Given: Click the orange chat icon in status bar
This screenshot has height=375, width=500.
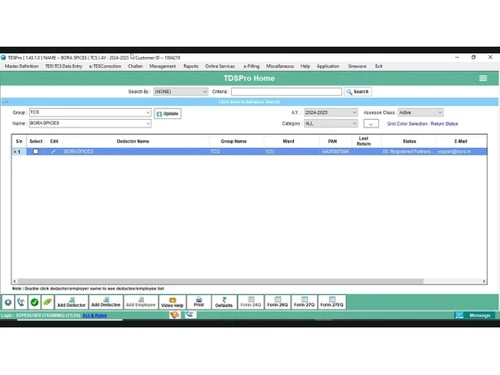Looking at the screenshot, I should (174, 315).
